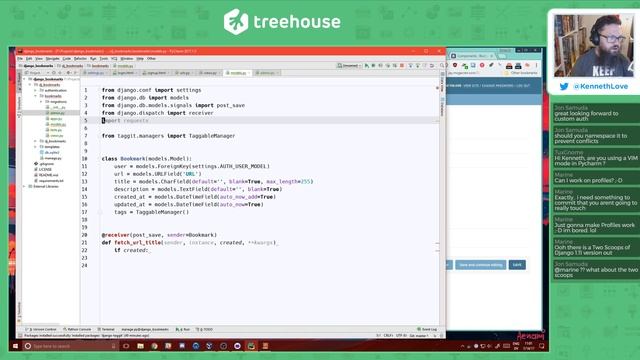Select requirements.txt in the project tree
The image size is (640, 360).
(49, 181)
